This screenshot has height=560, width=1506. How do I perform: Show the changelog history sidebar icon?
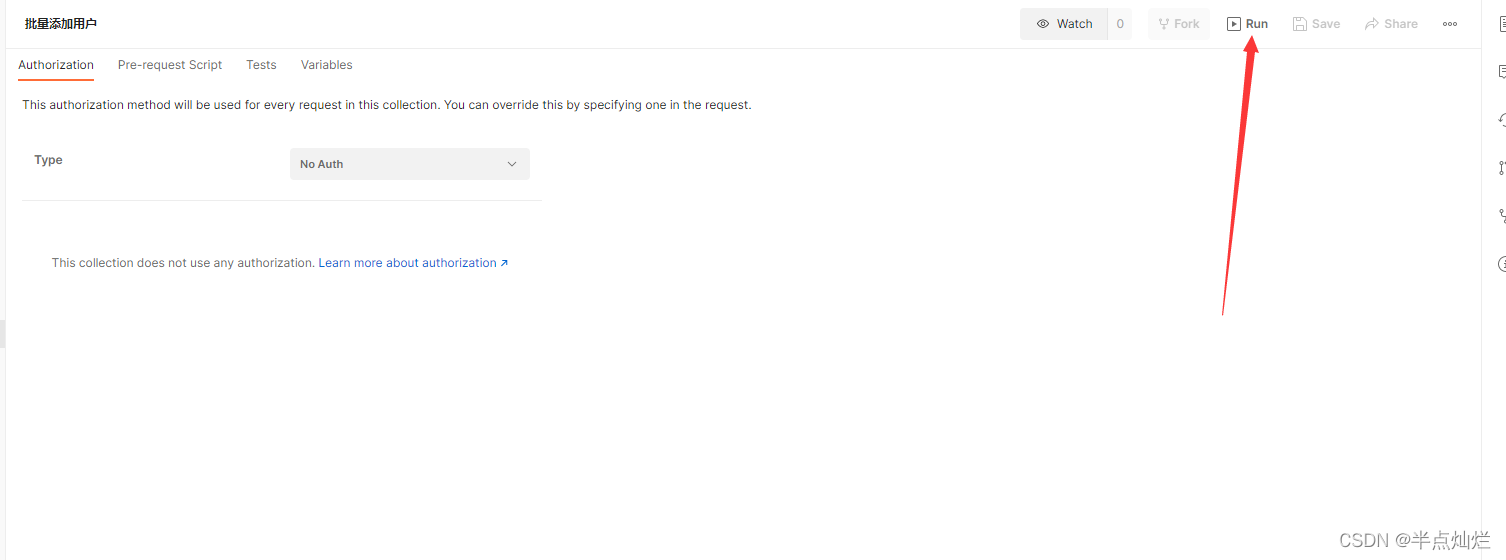tap(1501, 120)
